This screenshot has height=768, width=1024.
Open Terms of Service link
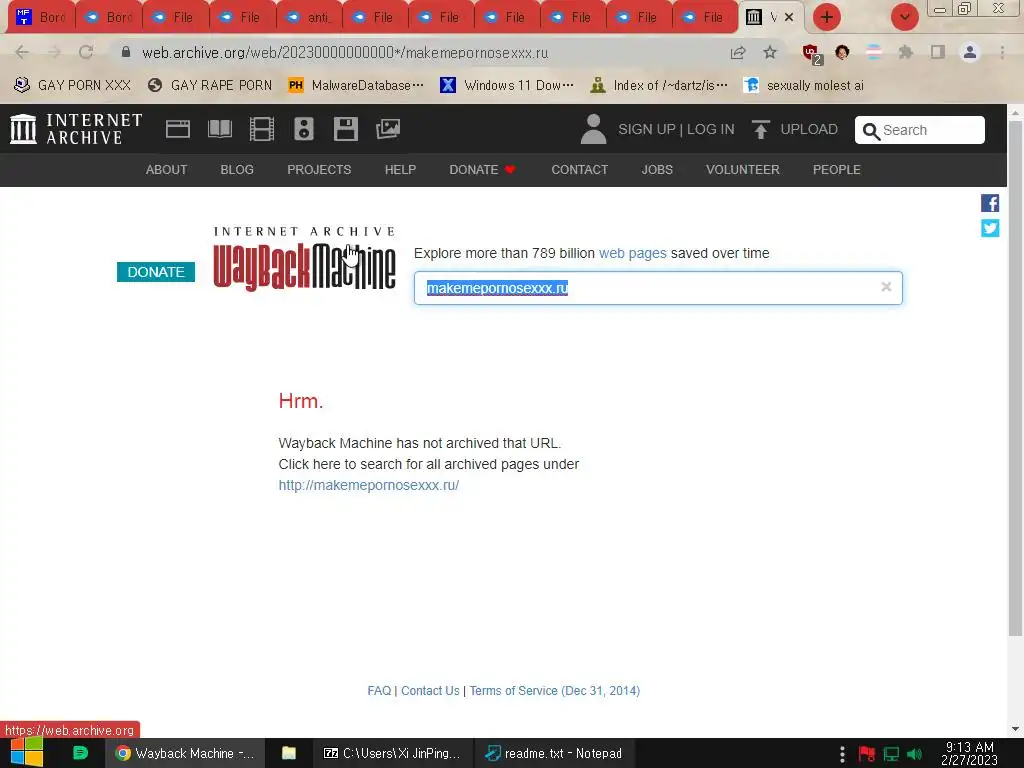click(x=554, y=691)
